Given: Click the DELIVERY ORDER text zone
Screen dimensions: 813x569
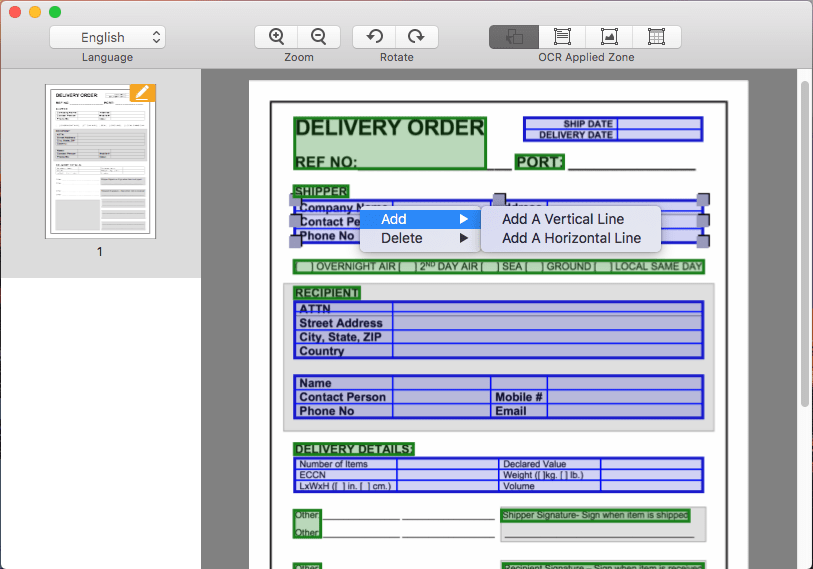Looking at the screenshot, I should [x=390, y=143].
